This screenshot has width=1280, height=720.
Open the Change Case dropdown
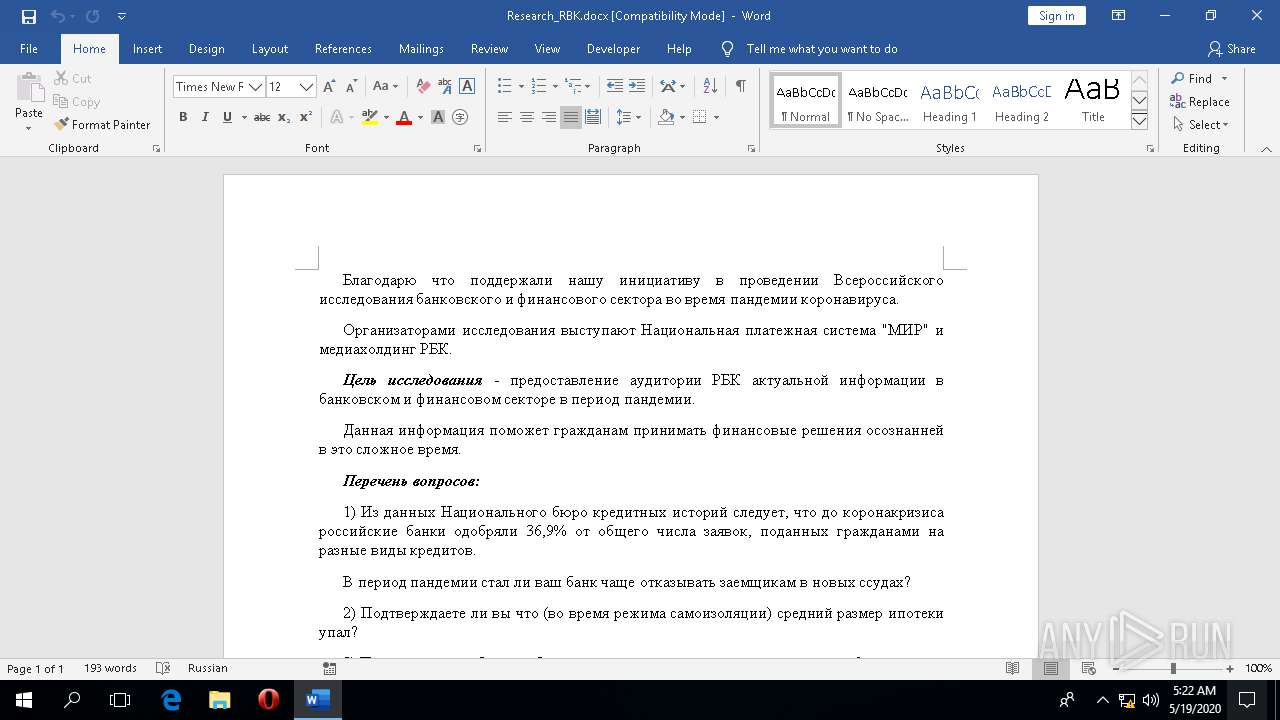click(x=385, y=87)
